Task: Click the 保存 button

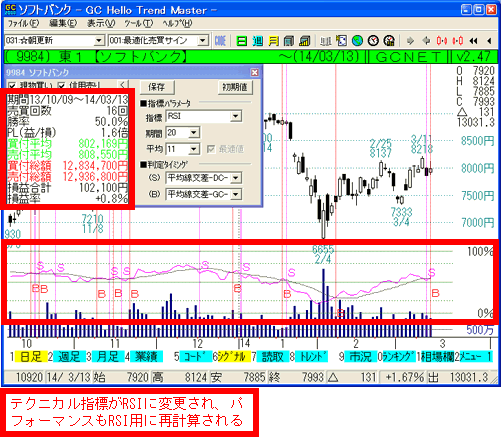Action: point(157,87)
